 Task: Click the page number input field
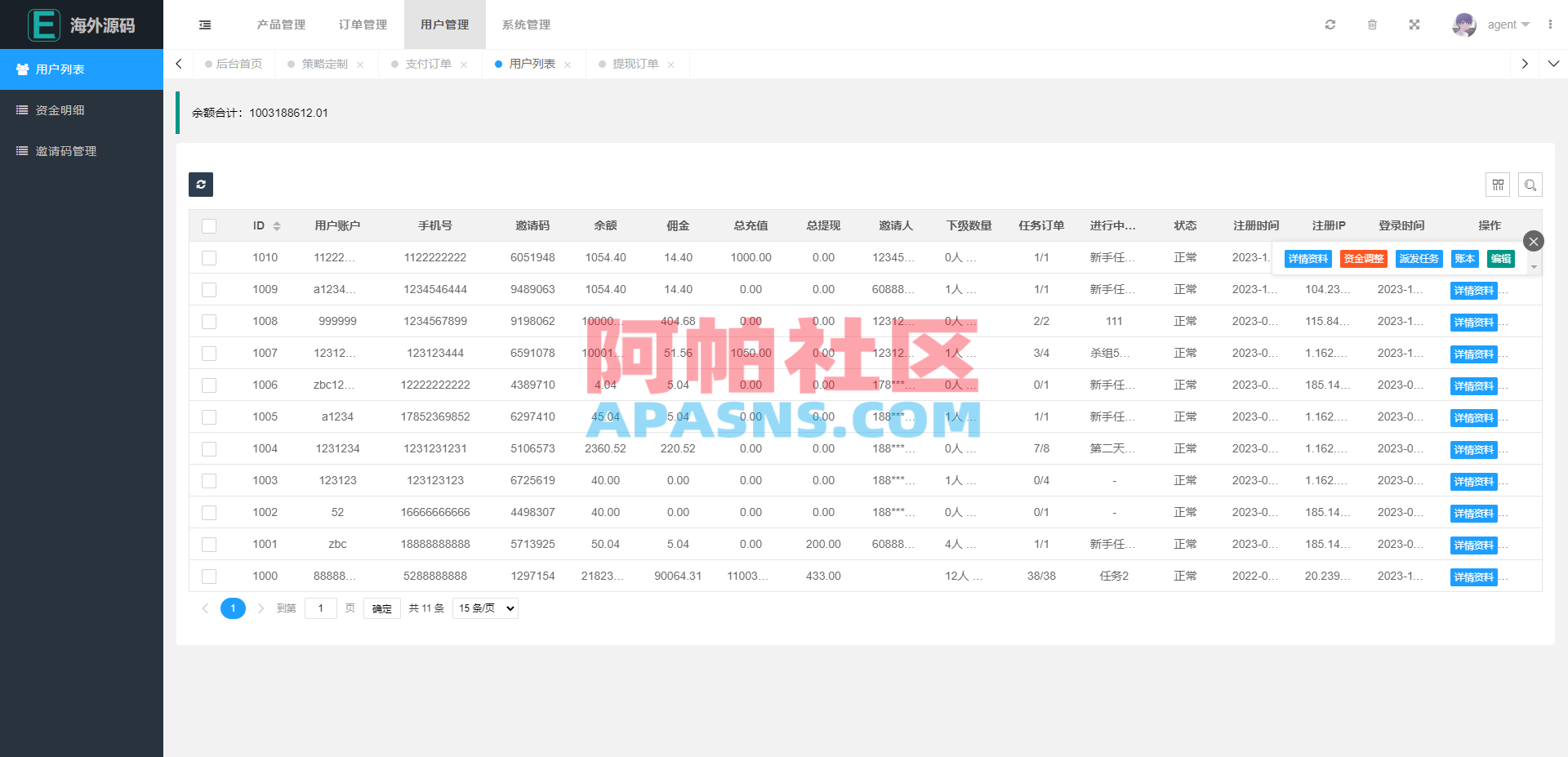click(x=321, y=608)
